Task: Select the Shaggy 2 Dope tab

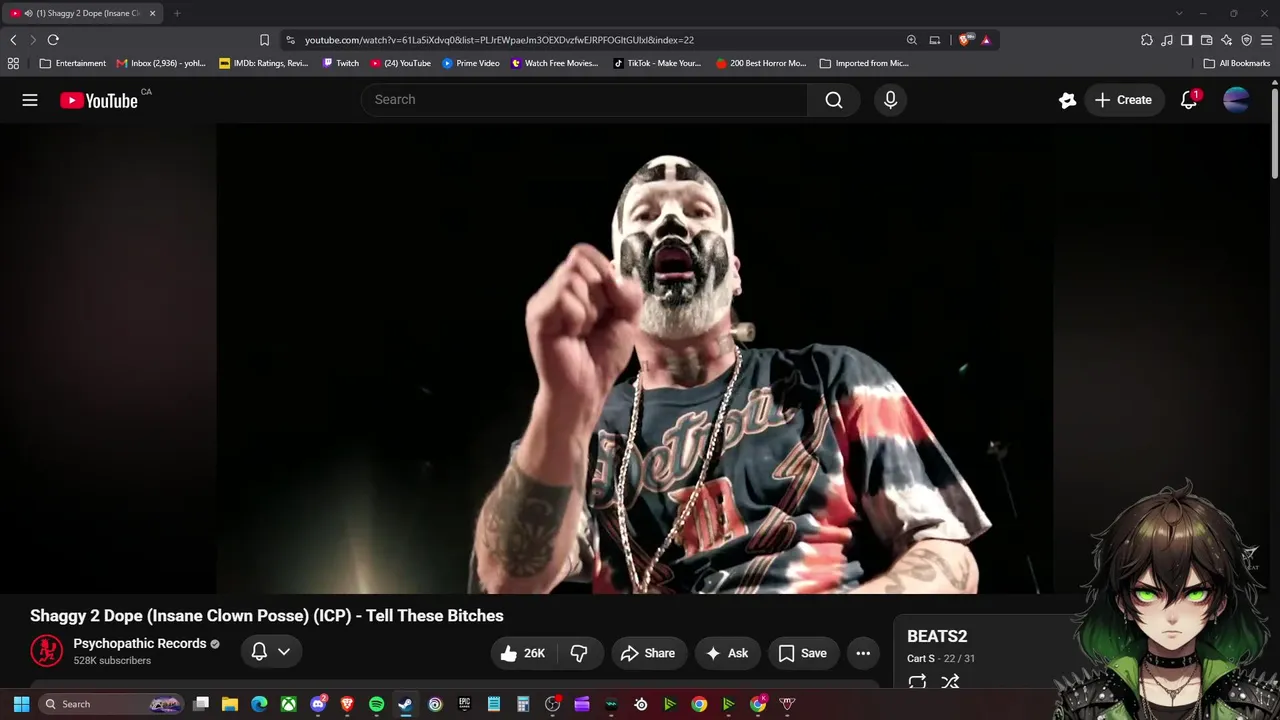Action: click(84, 13)
